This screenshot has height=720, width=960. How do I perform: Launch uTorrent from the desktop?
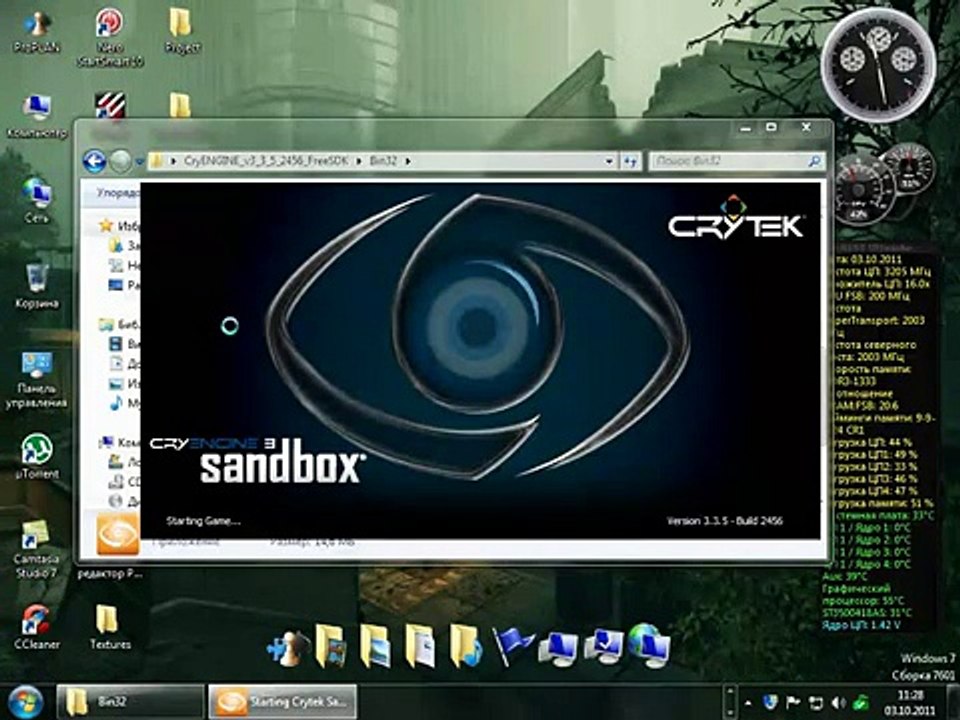[x=37, y=456]
